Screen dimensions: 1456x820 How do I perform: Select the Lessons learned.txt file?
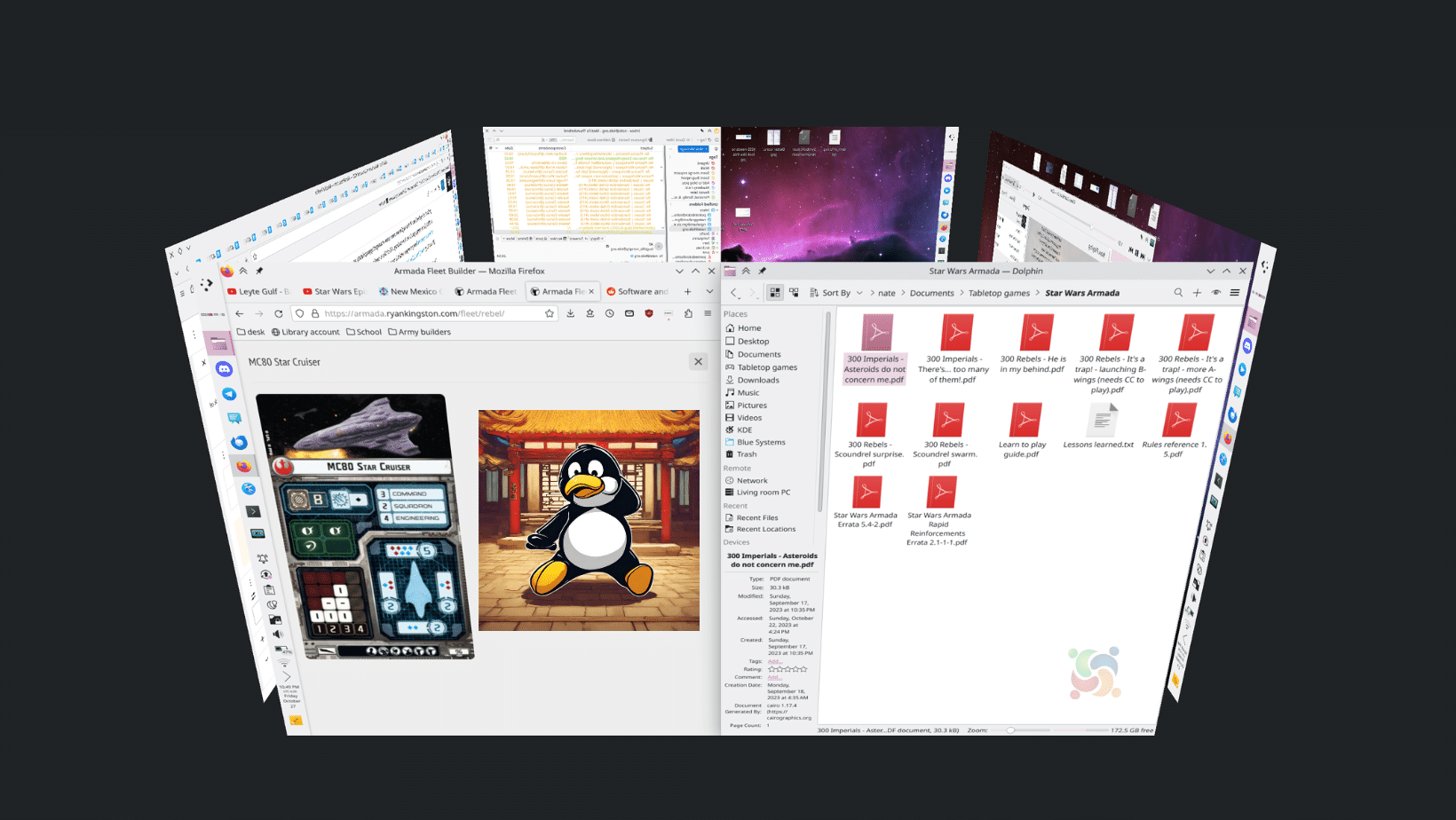pyautogui.click(x=1099, y=427)
